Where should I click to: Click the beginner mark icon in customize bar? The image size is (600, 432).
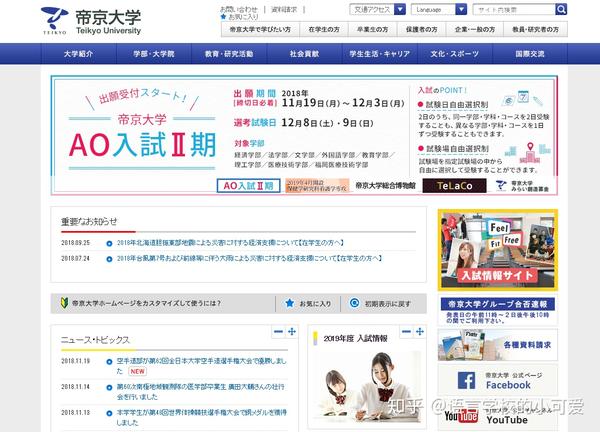64,303
